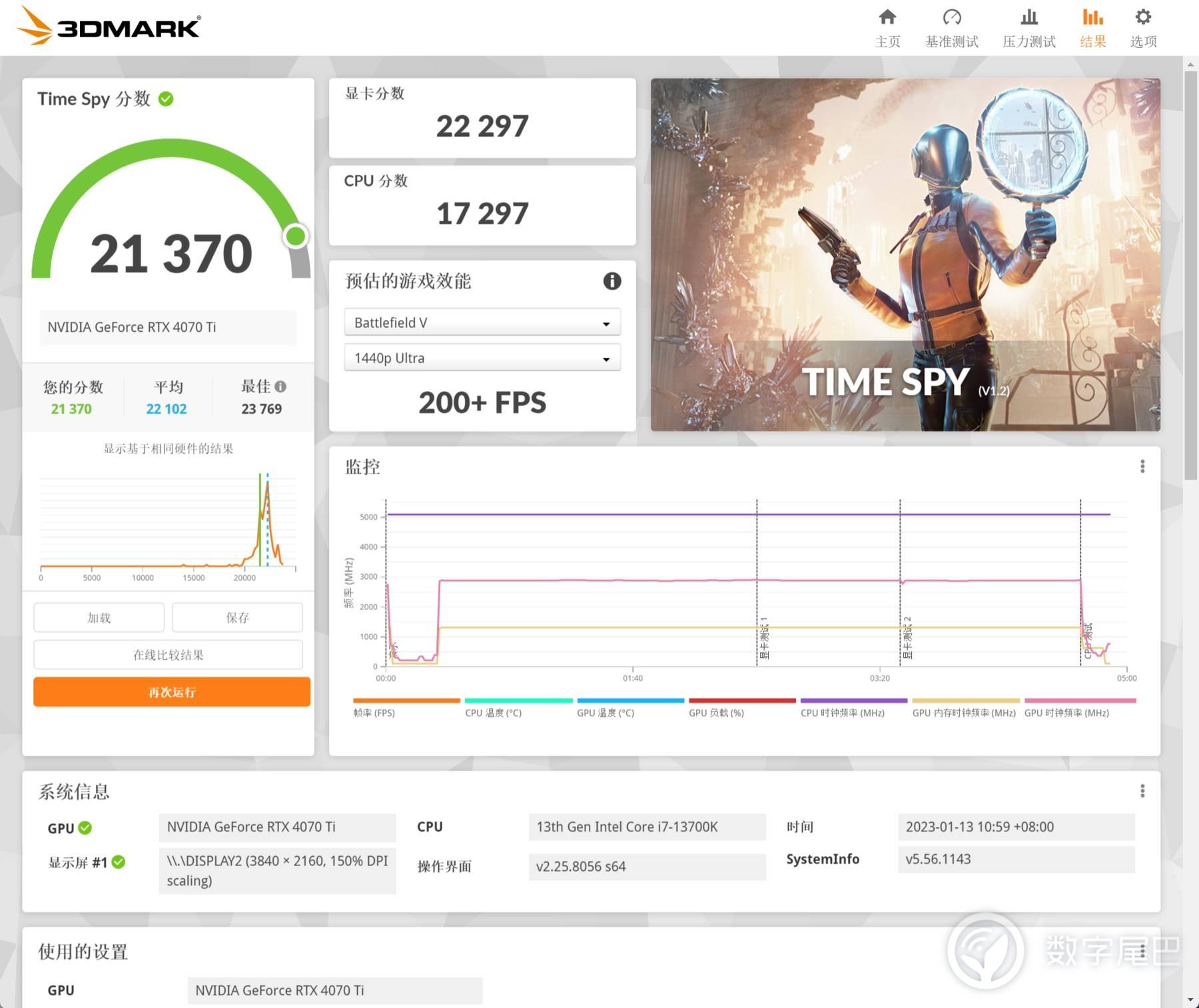Click the CPU field 13th Gen Intel Core i7-13700K
Viewport: 1199px width, 1008px height.
(x=647, y=827)
